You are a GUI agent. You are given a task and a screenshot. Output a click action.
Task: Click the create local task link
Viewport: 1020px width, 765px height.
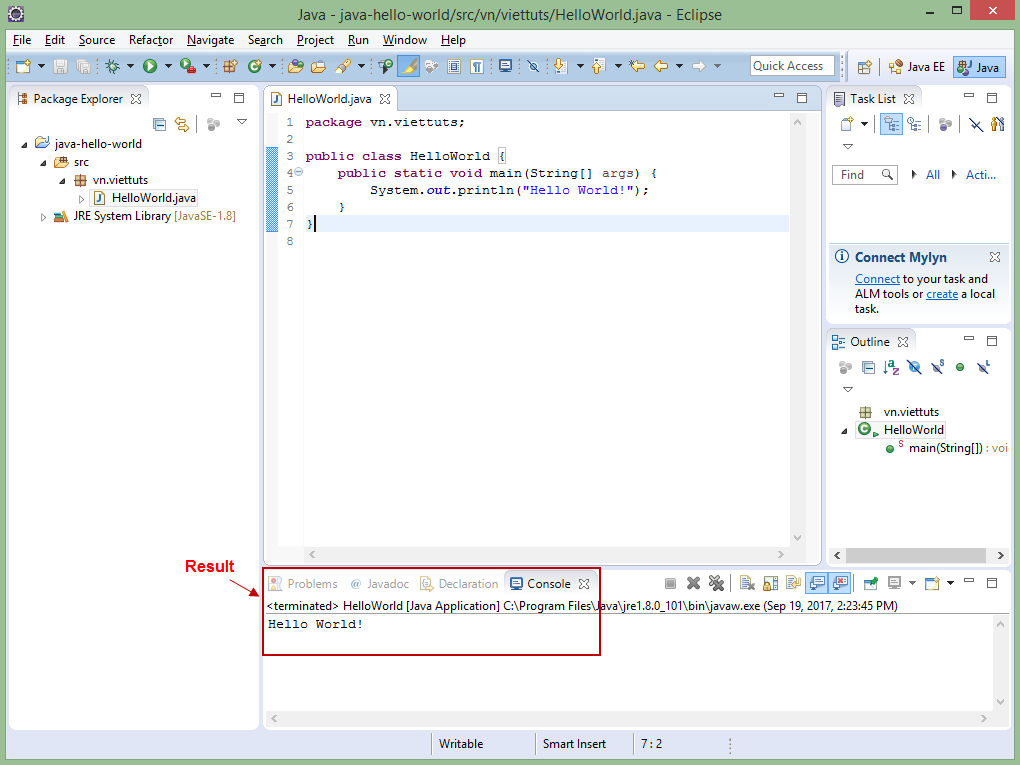(942, 294)
